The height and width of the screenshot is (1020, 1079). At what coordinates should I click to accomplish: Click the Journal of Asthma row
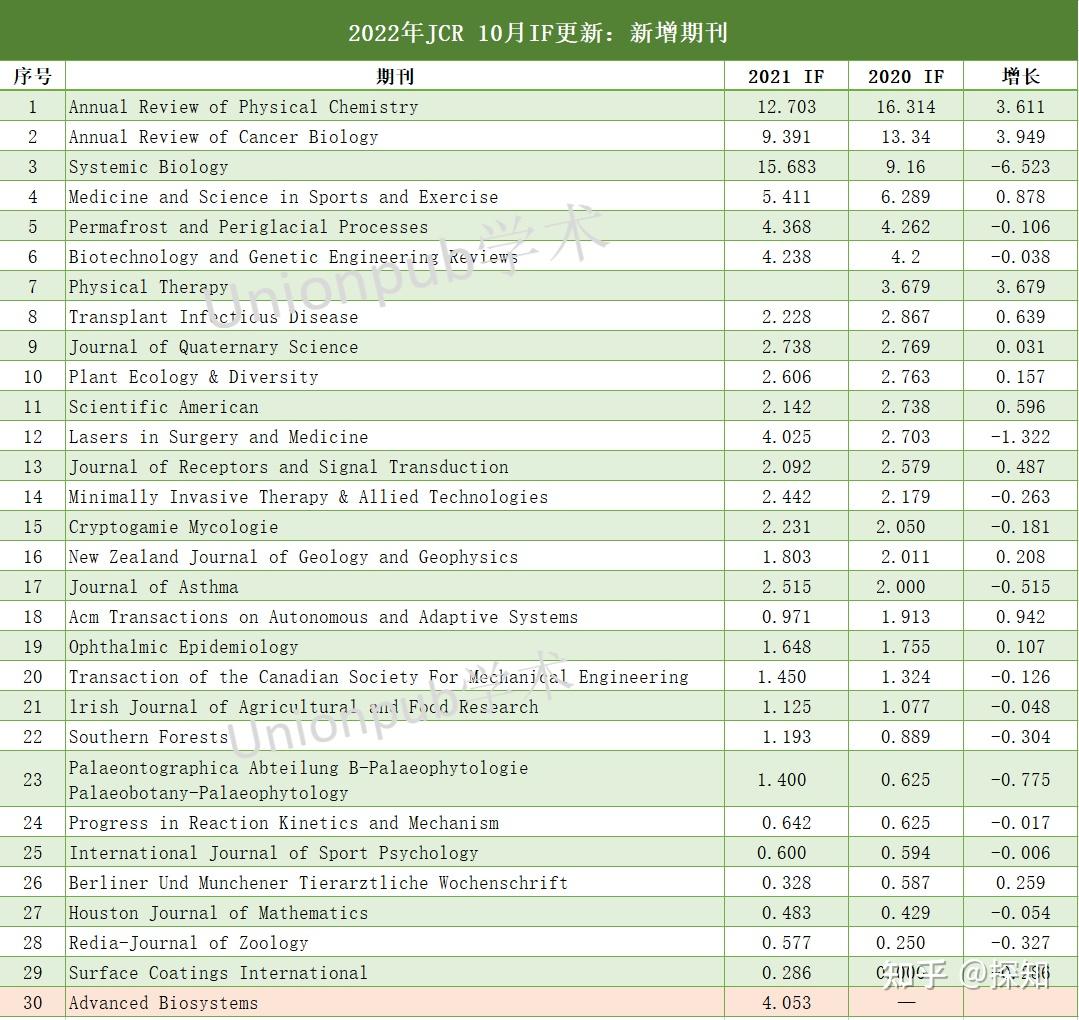coord(151,586)
